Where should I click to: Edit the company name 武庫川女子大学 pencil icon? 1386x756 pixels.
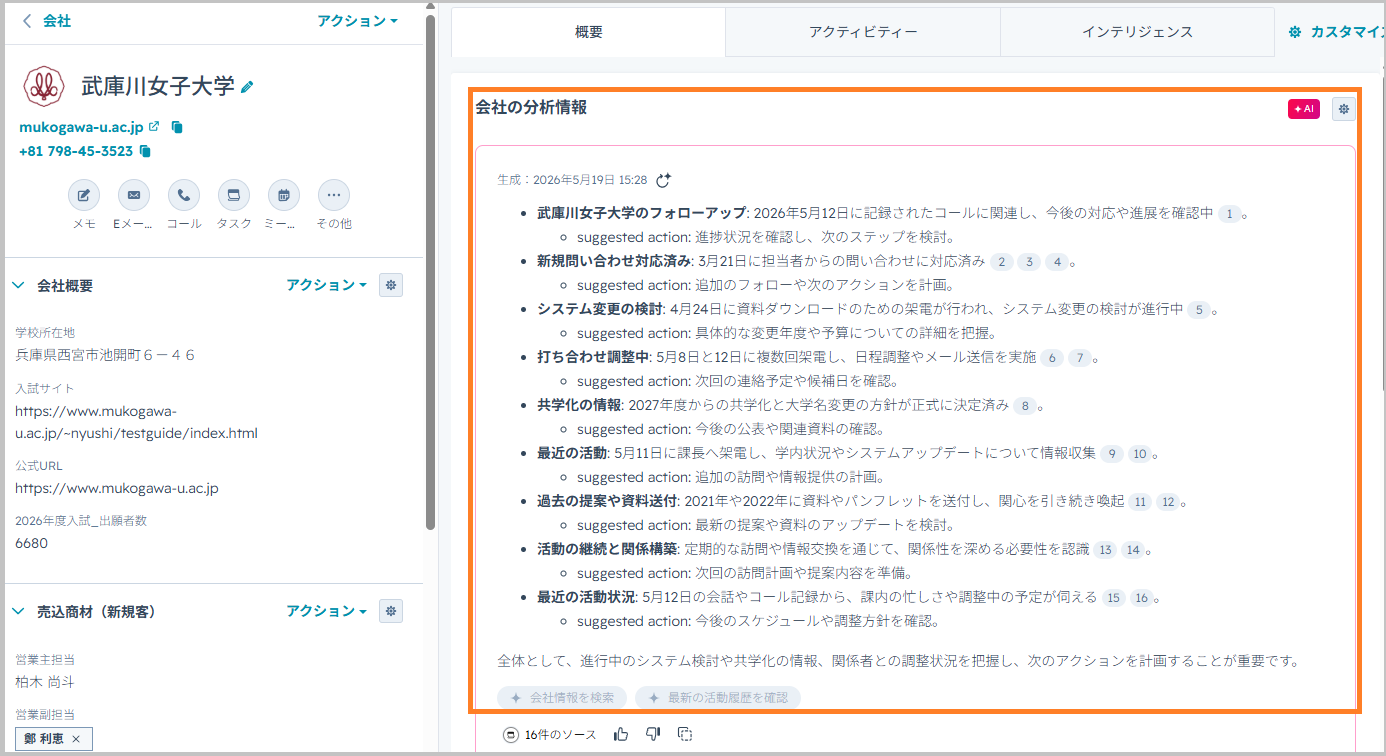pyautogui.click(x=247, y=87)
